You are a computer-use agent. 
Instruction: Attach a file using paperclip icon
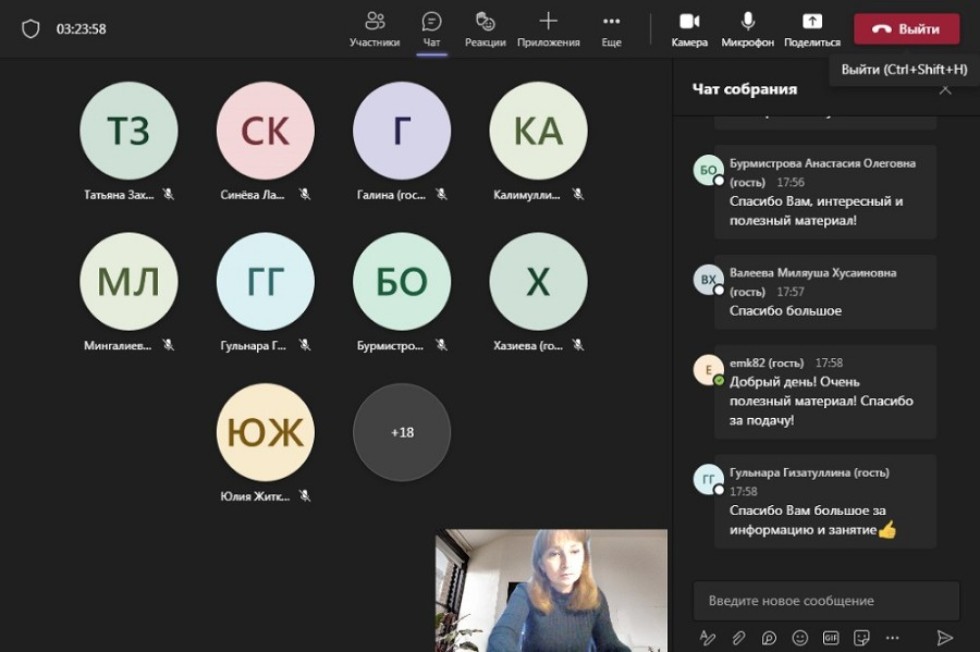click(738, 637)
